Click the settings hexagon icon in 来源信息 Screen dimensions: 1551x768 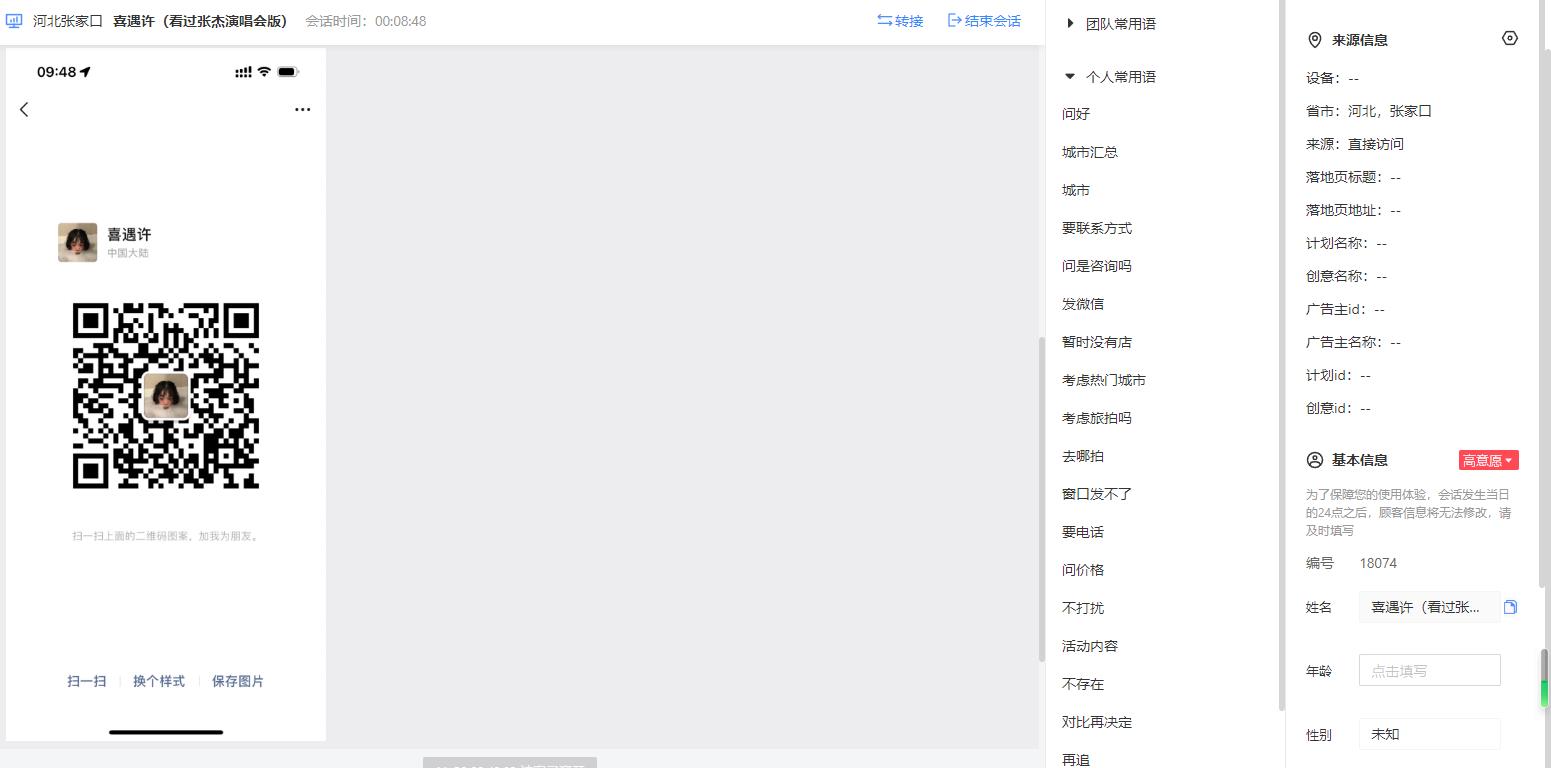coord(1510,38)
